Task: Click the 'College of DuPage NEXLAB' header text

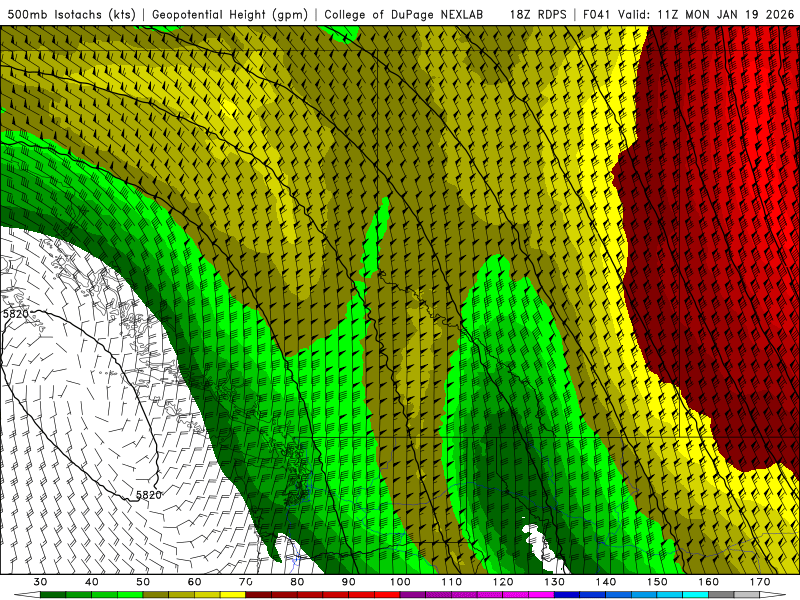Action: 404,14
